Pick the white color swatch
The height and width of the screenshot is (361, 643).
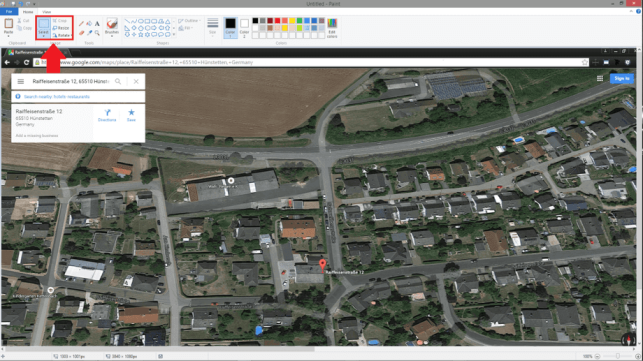coord(255,28)
